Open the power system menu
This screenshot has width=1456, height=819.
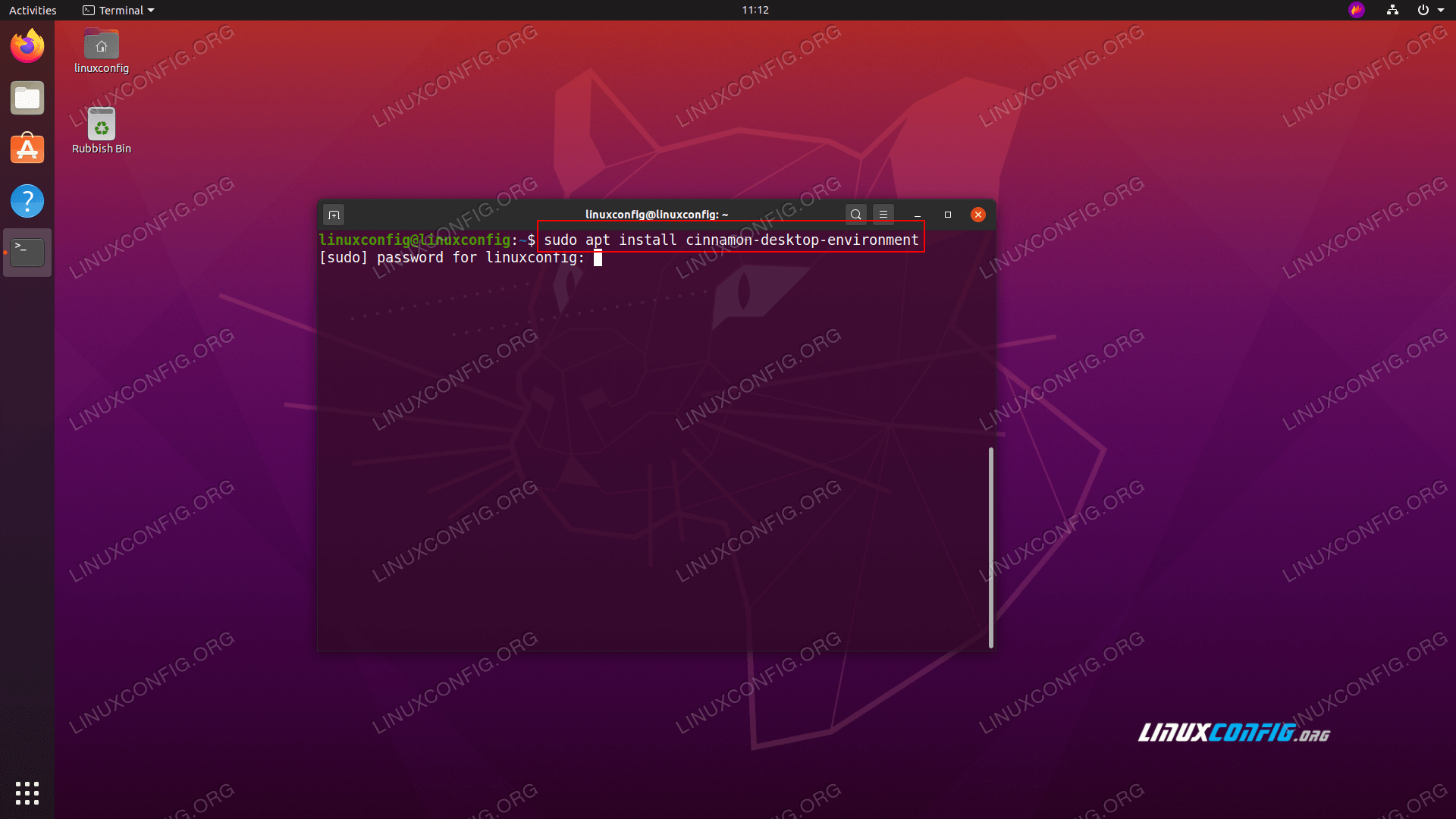1423,10
